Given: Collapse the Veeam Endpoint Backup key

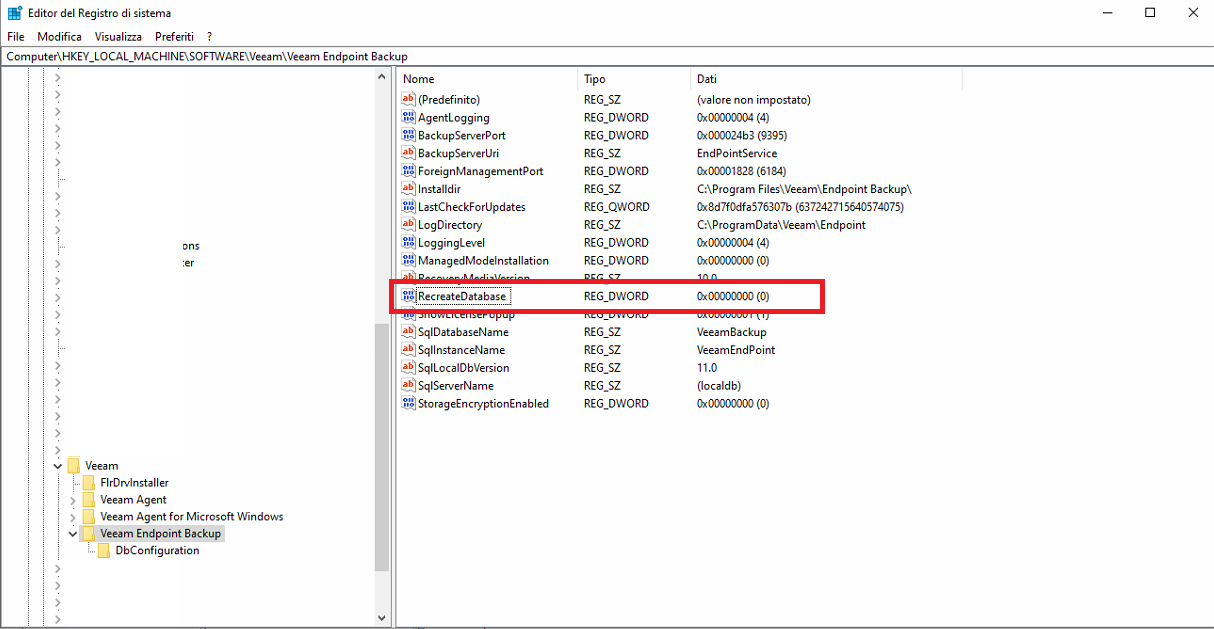Looking at the screenshot, I should (73, 534).
